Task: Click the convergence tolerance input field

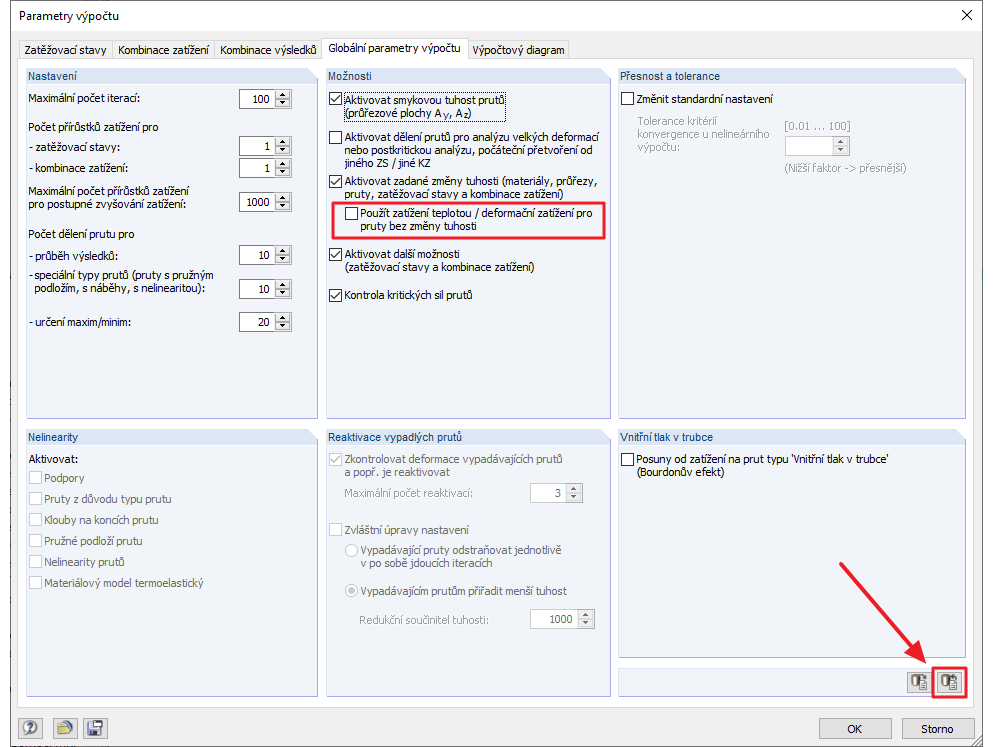Action: [810, 146]
